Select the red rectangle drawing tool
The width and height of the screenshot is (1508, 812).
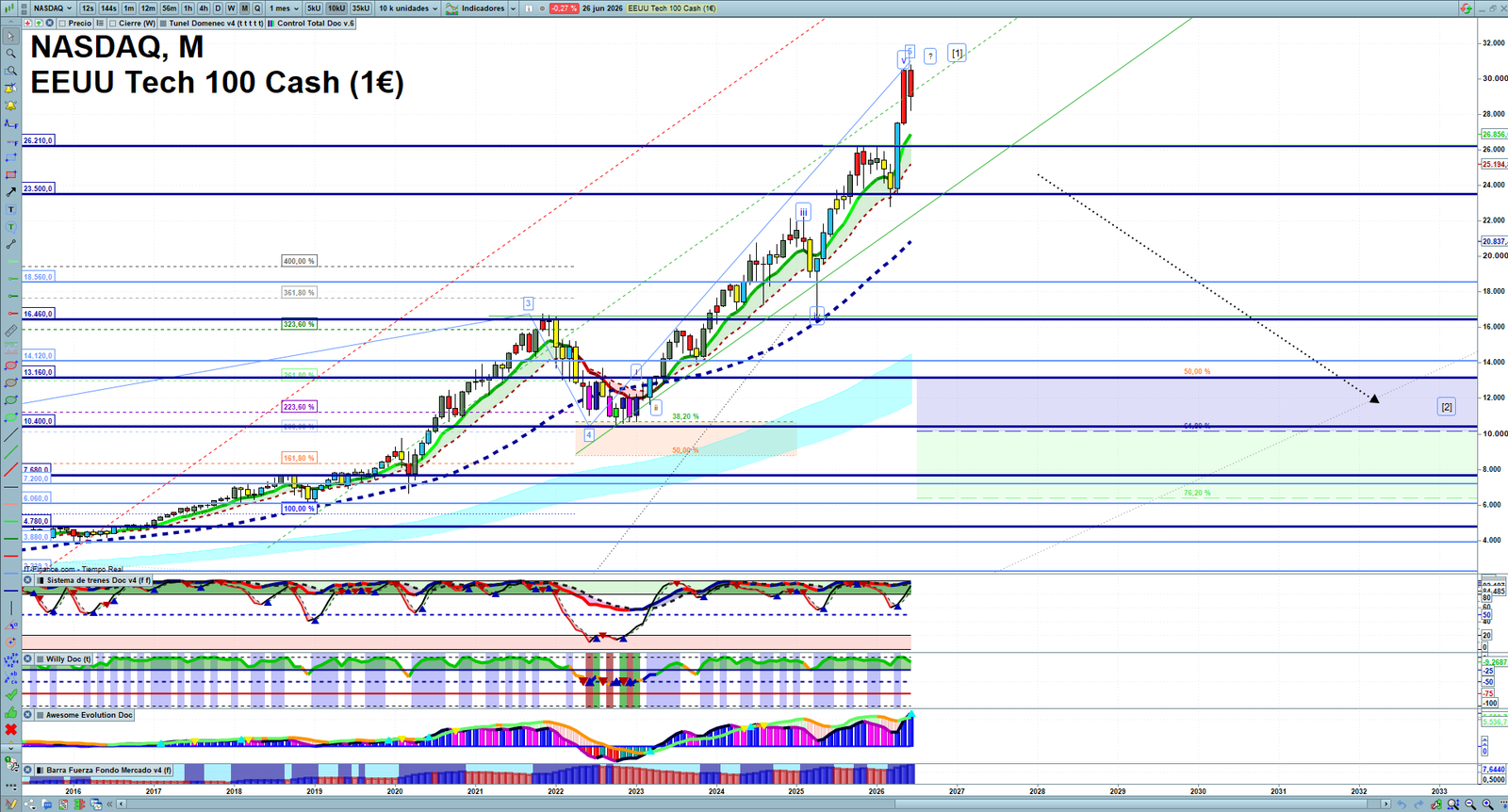(x=10, y=174)
